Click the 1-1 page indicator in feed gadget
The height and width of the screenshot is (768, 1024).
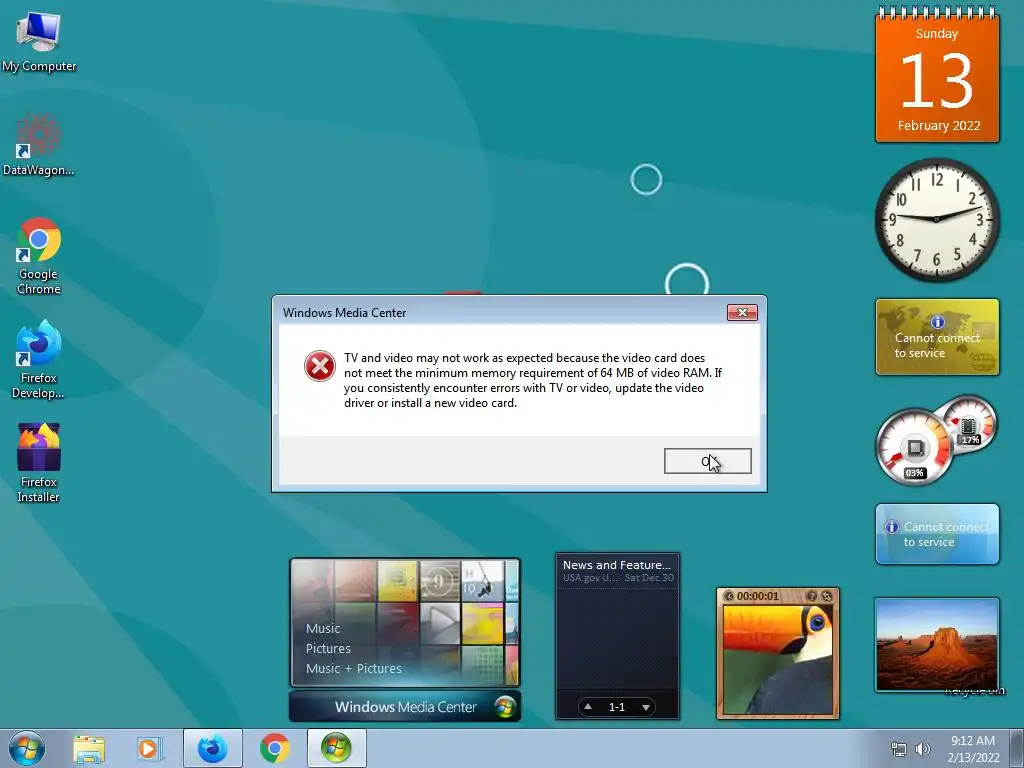click(x=616, y=707)
